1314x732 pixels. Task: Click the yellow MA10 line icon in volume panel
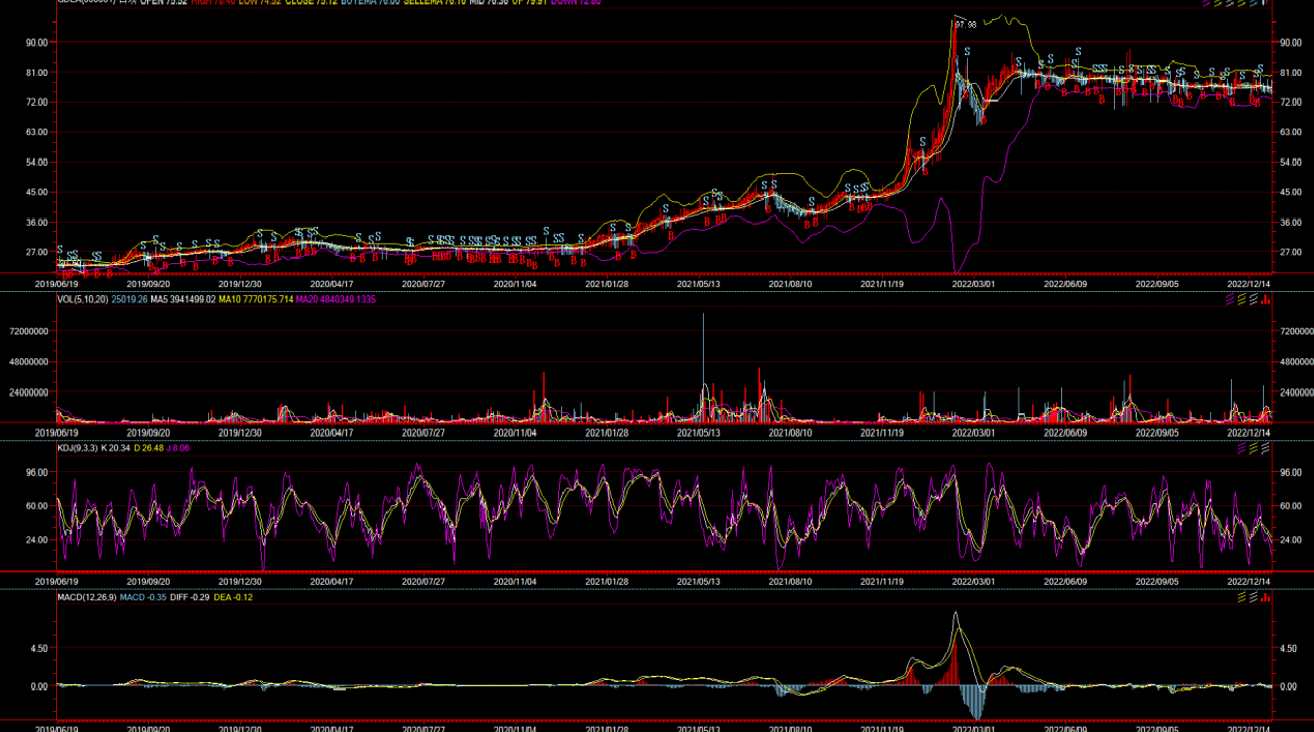pyautogui.click(x=1242, y=299)
